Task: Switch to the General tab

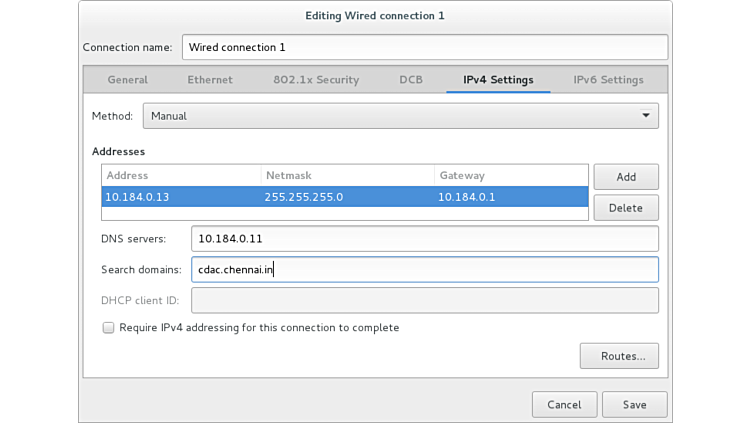Action: (127, 80)
